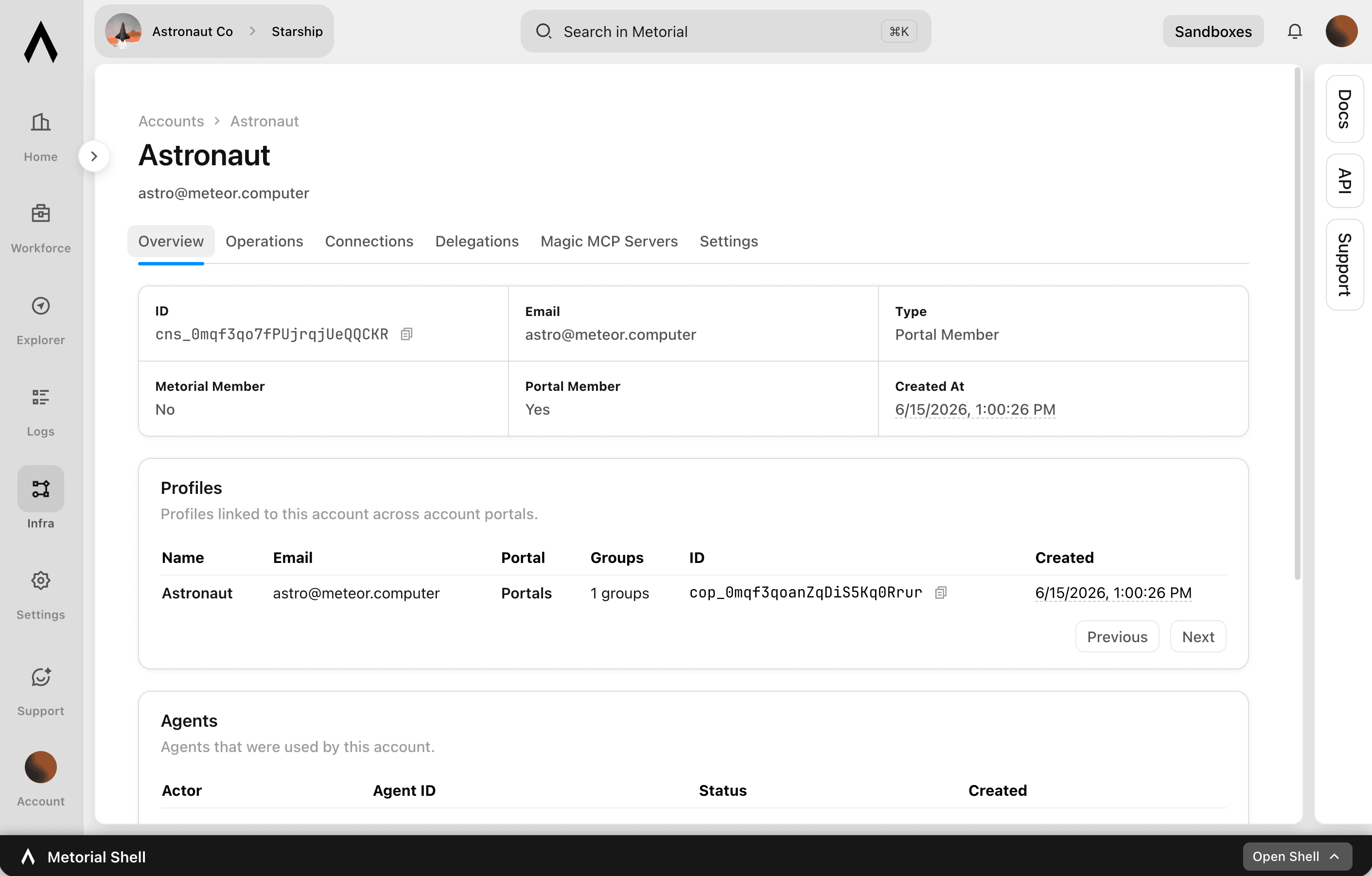Open the right-side Support panel

coord(1344,264)
